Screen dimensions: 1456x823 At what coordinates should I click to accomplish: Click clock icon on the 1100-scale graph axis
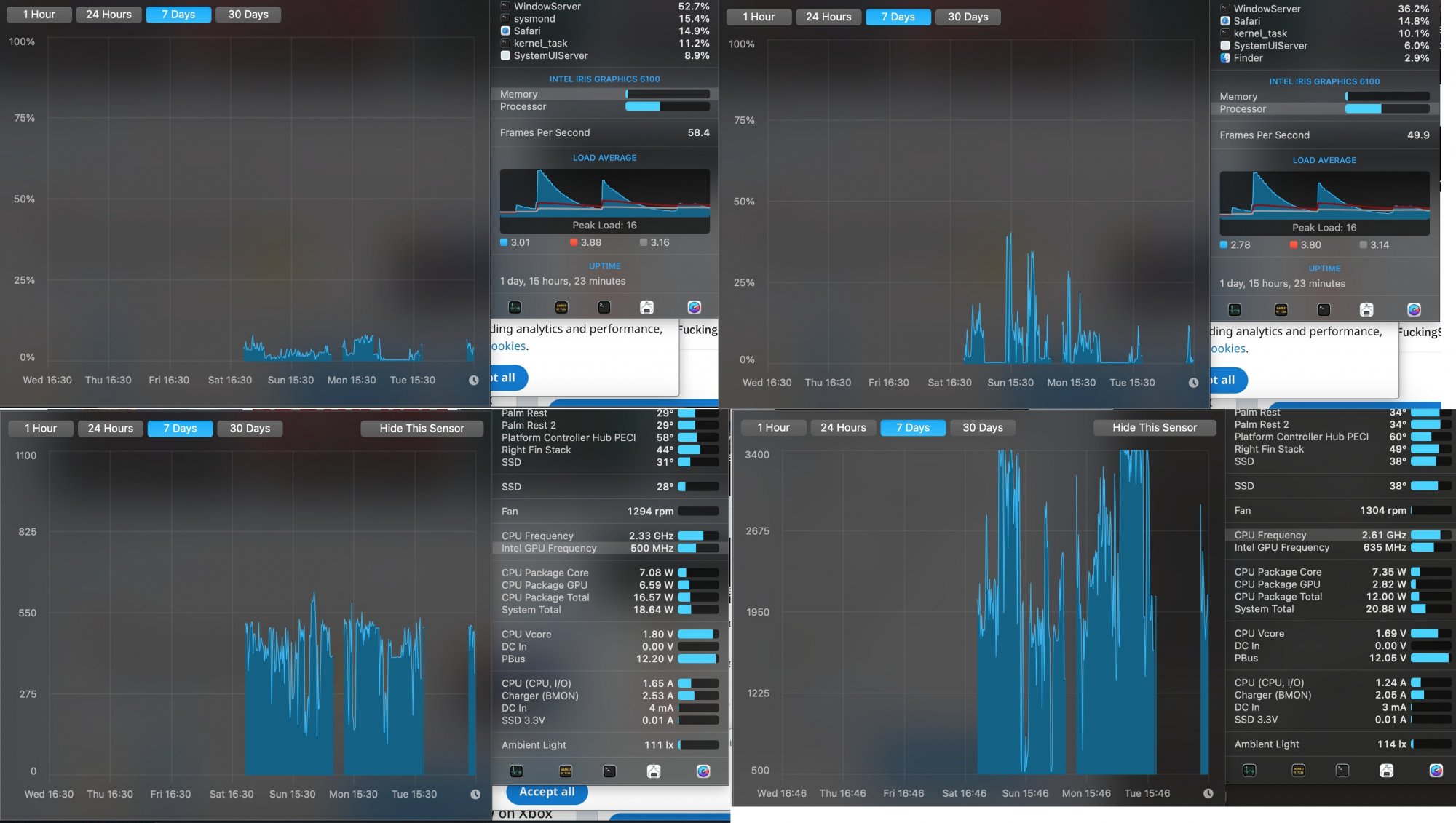(475, 794)
